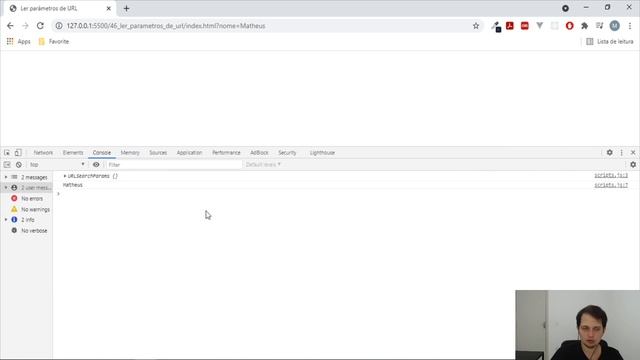This screenshot has width=640, height=360.
Task: Open the record indicator icon in title bar
Action: (x=565, y=8)
